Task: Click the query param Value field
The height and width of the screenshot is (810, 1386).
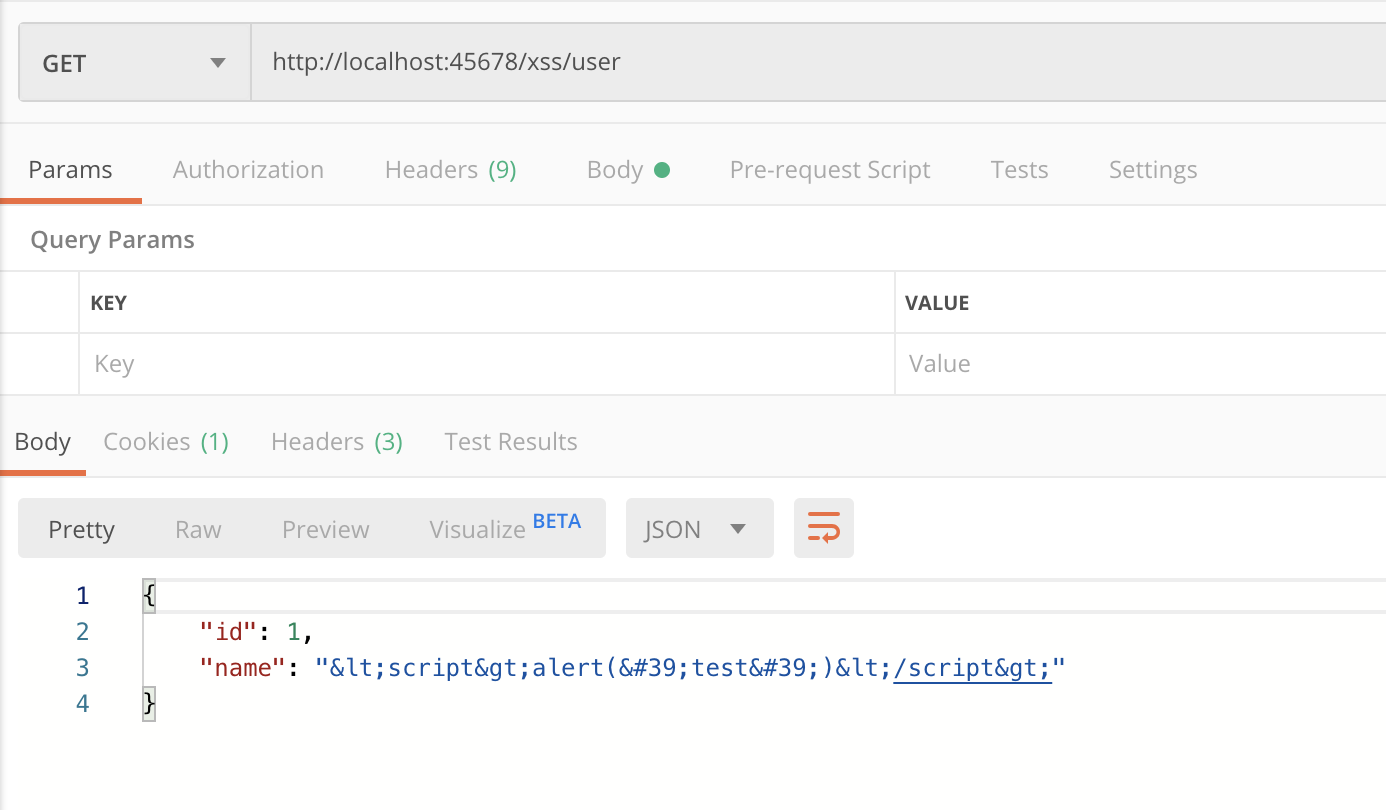Action: (1140, 364)
